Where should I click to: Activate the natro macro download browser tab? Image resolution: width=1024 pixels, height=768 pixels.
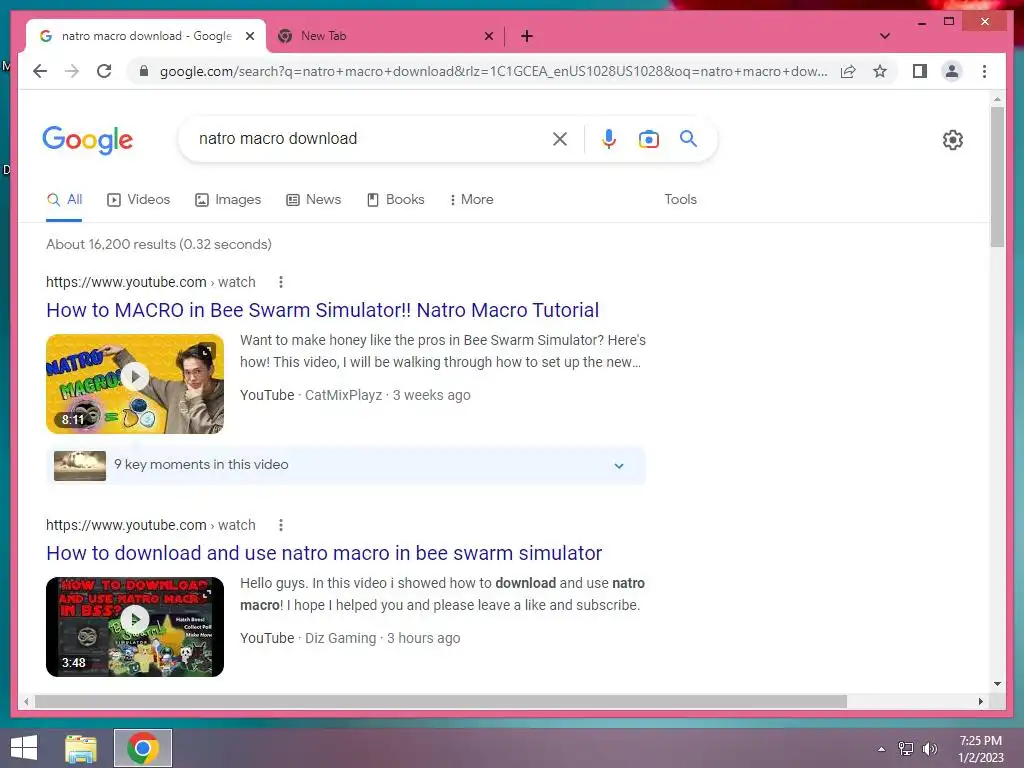coord(146,36)
